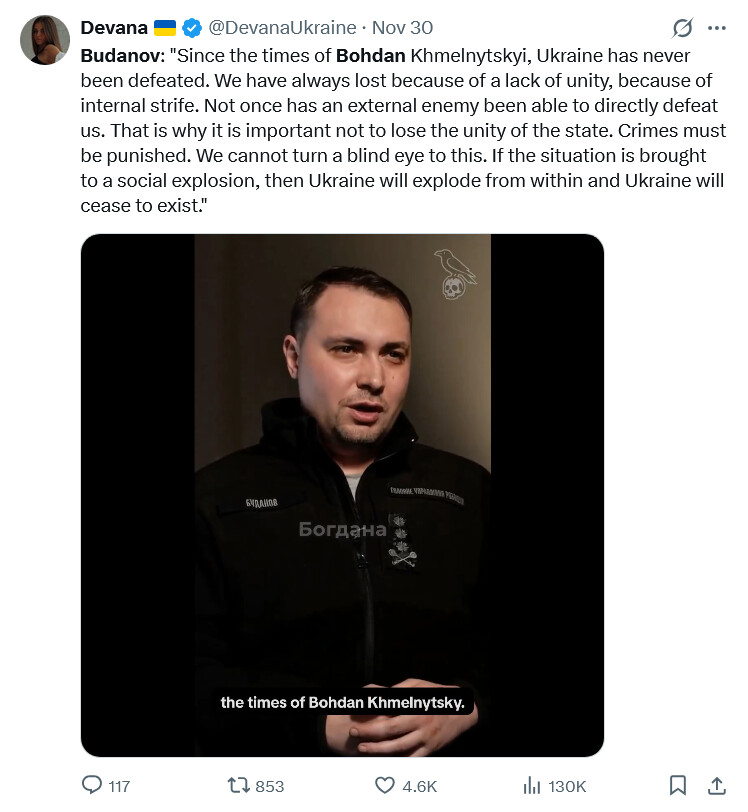Click the blue verified badge
The height and width of the screenshot is (812, 748).
[x=192, y=28]
